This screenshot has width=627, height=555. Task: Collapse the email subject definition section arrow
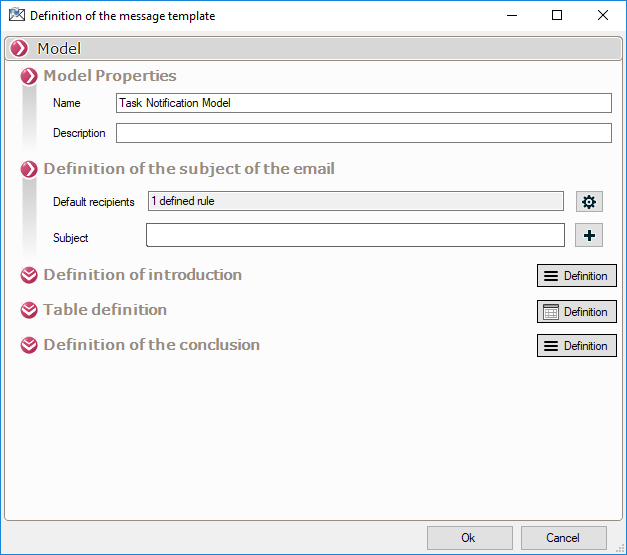point(29,169)
